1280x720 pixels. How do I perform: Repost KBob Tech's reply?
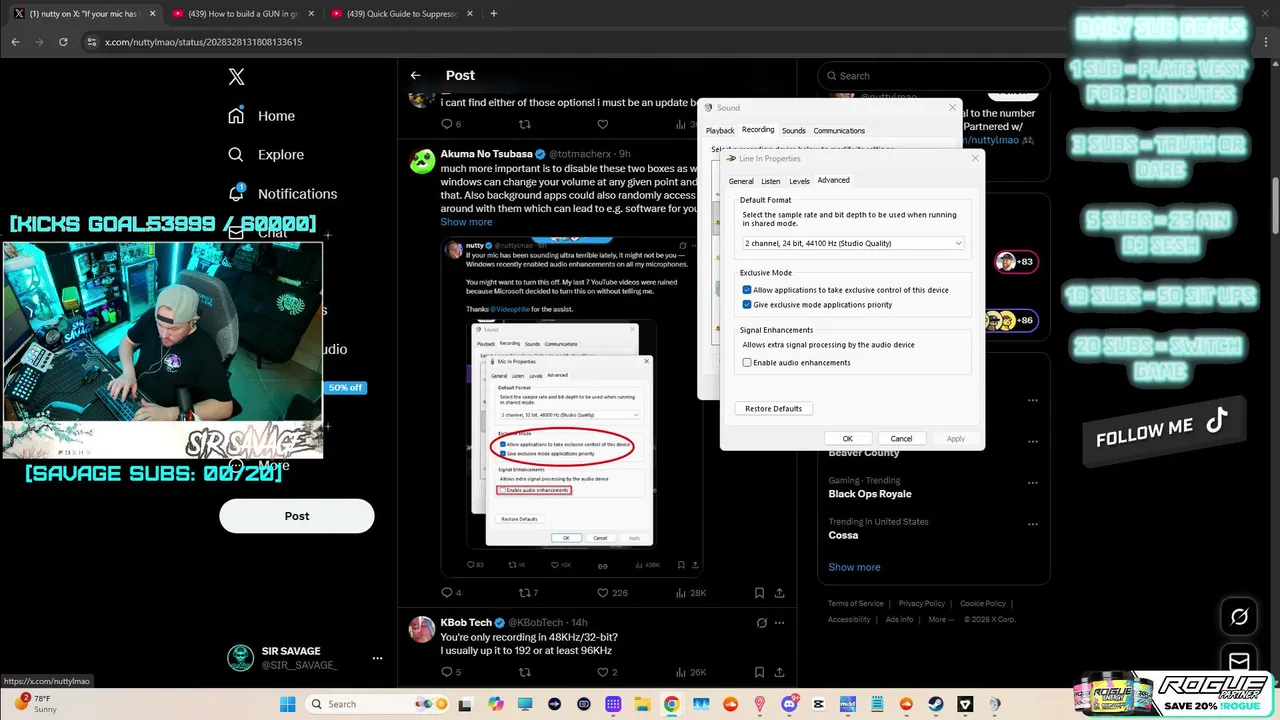coord(525,672)
